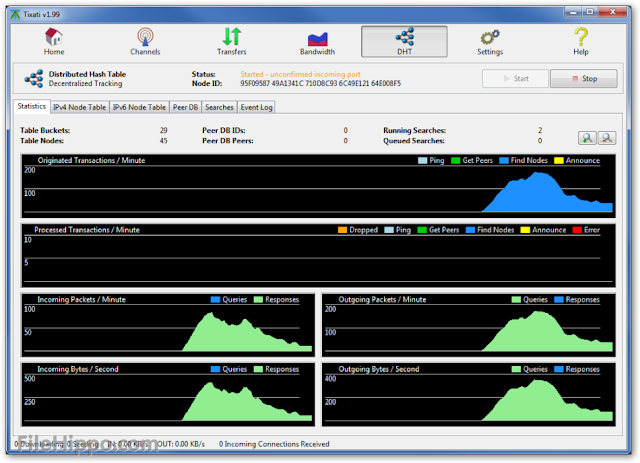Click 'OUT: 0.00 KB/s' in status bar
Viewport: 640px width, 463px height.
tap(181, 444)
